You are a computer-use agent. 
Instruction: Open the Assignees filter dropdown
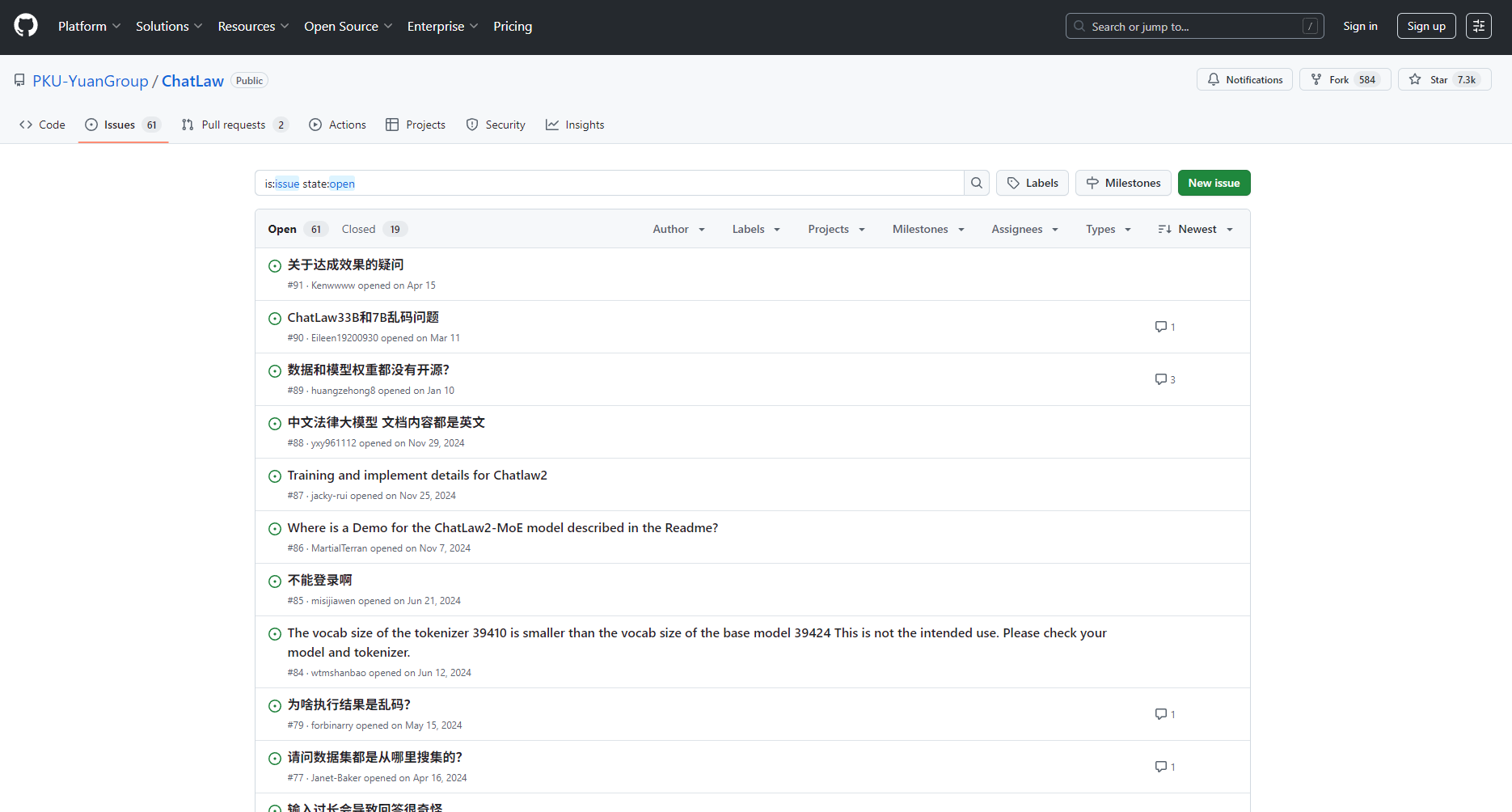(x=1024, y=229)
